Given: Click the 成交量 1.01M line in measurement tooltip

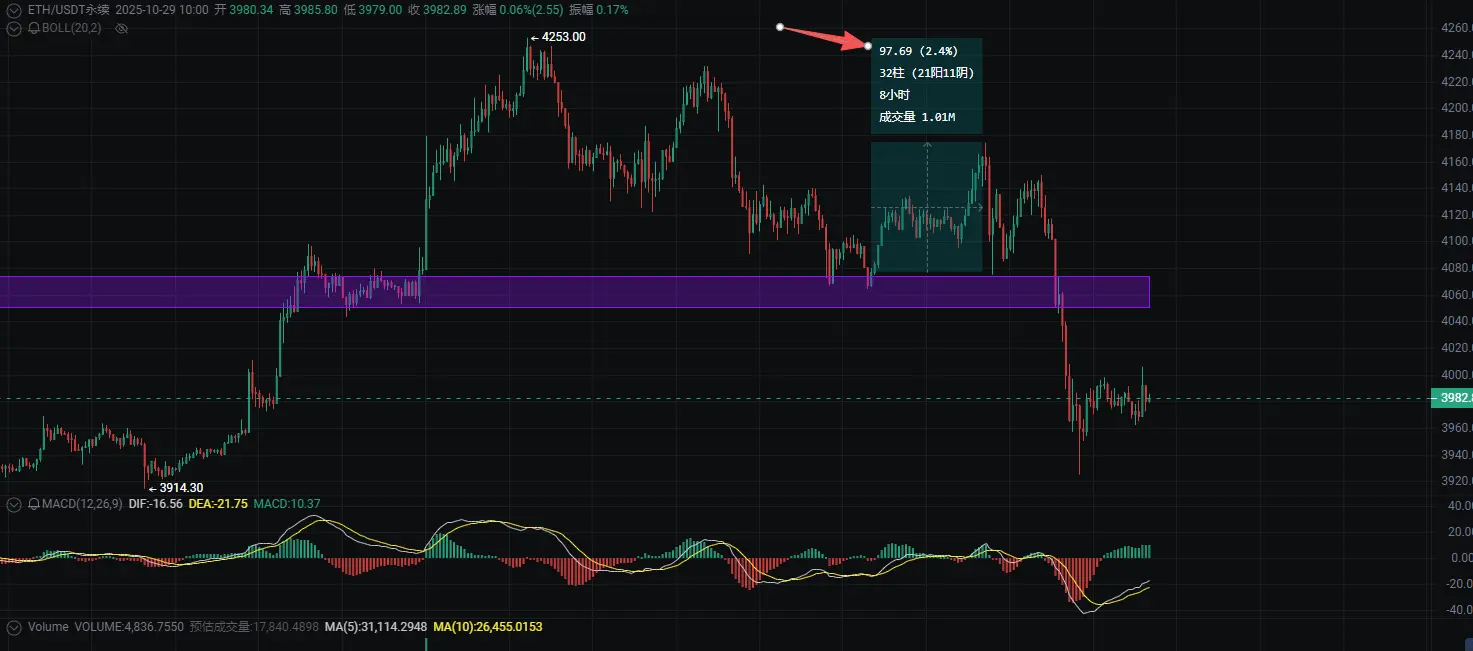Looking at the screenshot, I should (917, 117).
